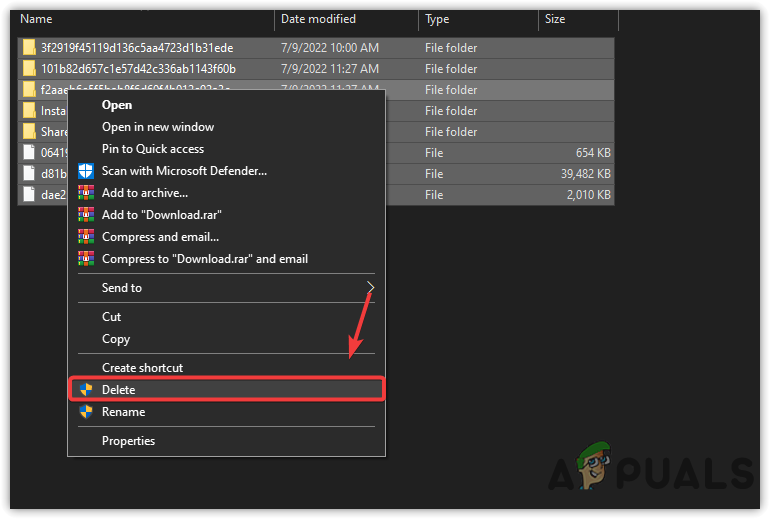Click the admin shield icon next to Delete

click(85, 390)
